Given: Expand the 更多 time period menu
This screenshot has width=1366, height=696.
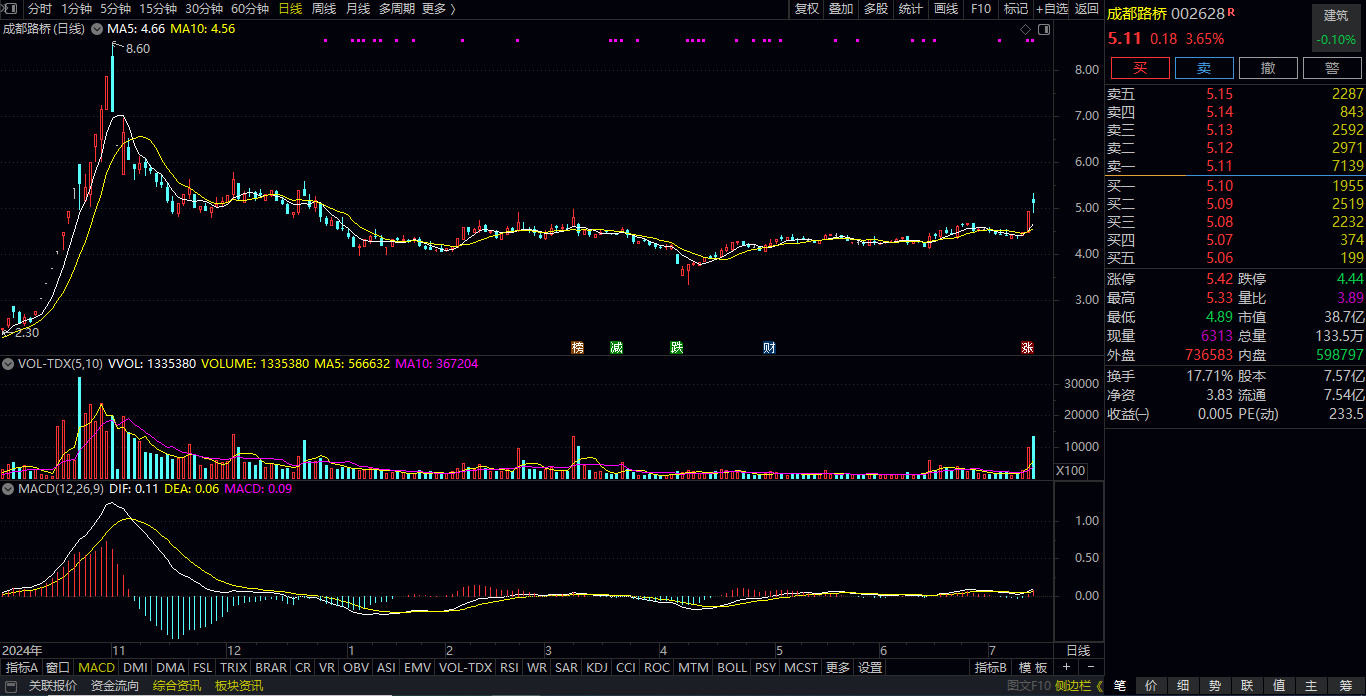Looking at the screenshot, I should pos(438,9).
